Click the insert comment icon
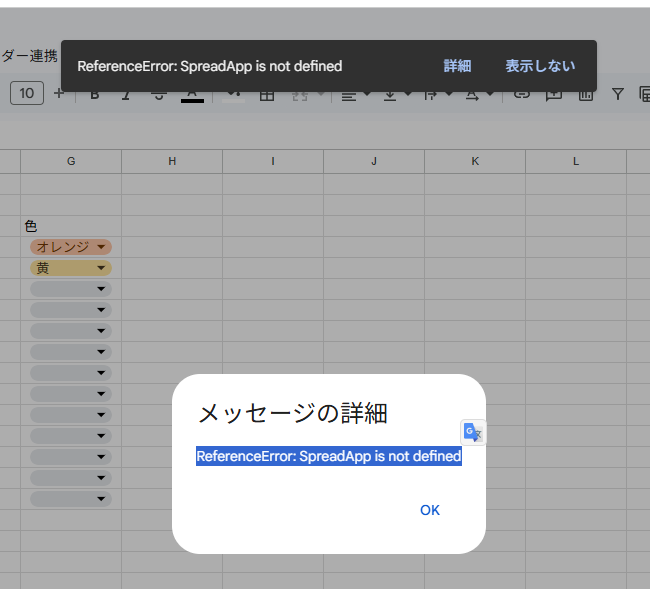 [x=553, y=94]
